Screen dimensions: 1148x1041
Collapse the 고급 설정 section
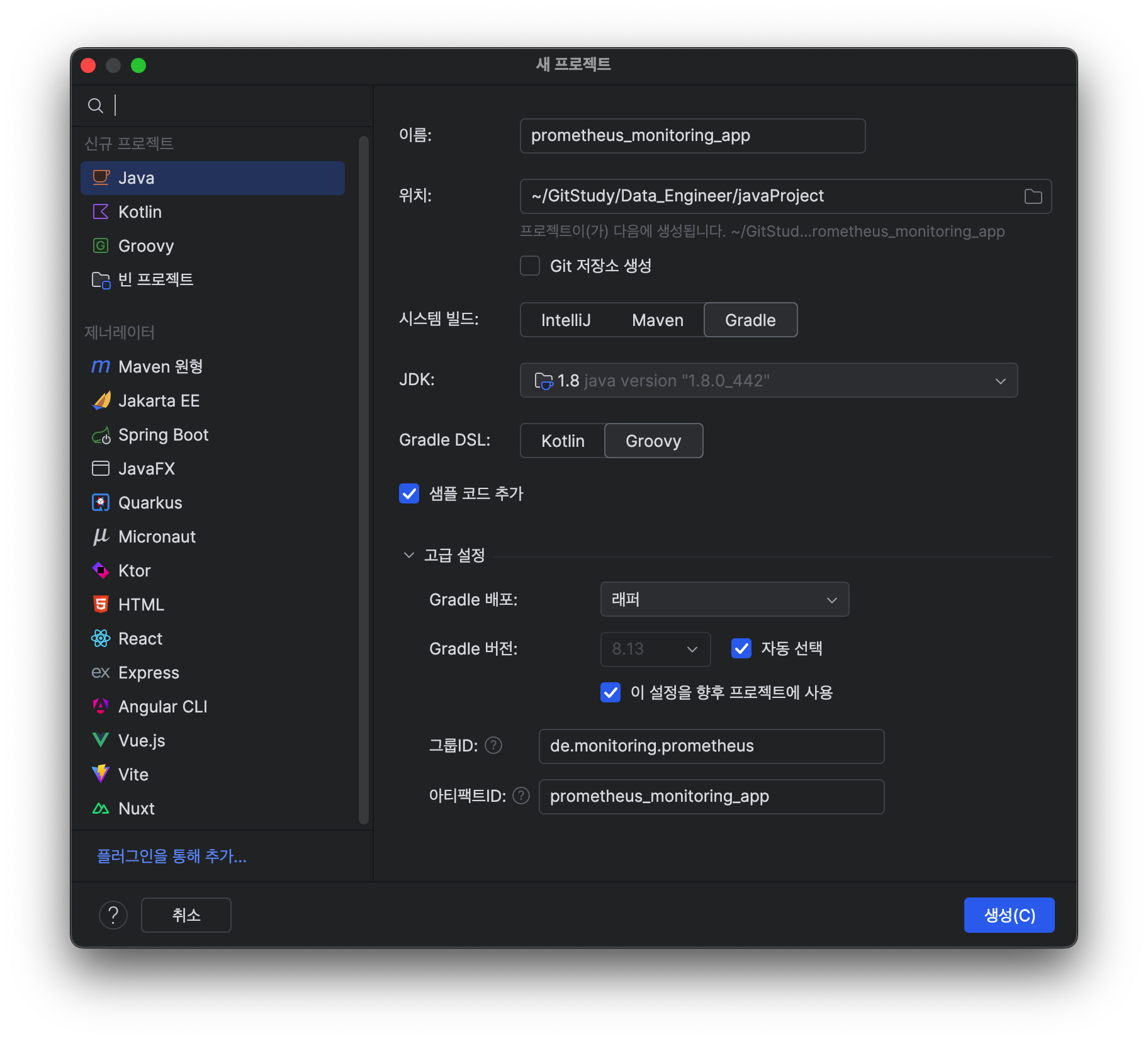[x=409, y=555]
